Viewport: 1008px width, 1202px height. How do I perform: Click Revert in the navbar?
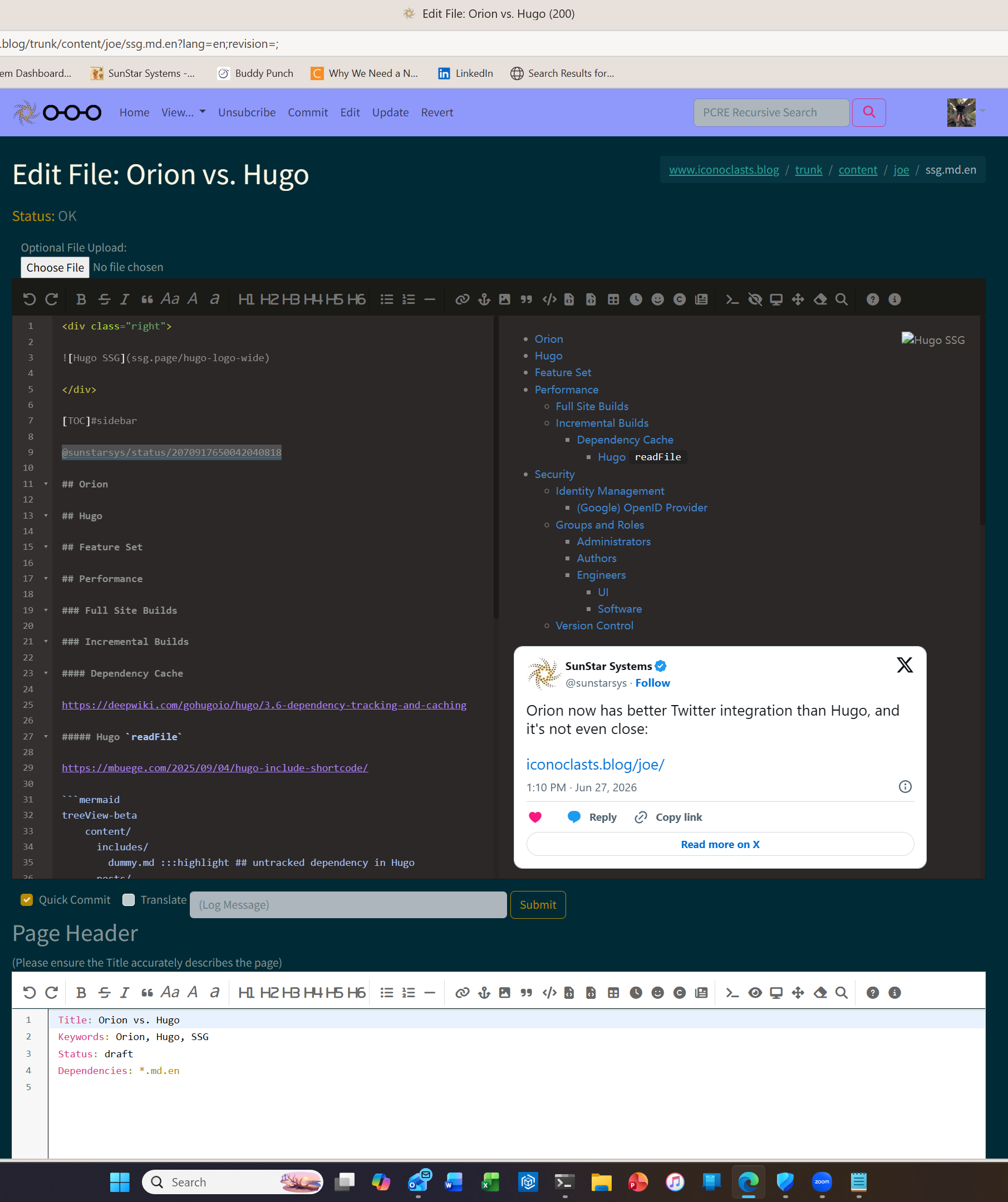[437, 112]
